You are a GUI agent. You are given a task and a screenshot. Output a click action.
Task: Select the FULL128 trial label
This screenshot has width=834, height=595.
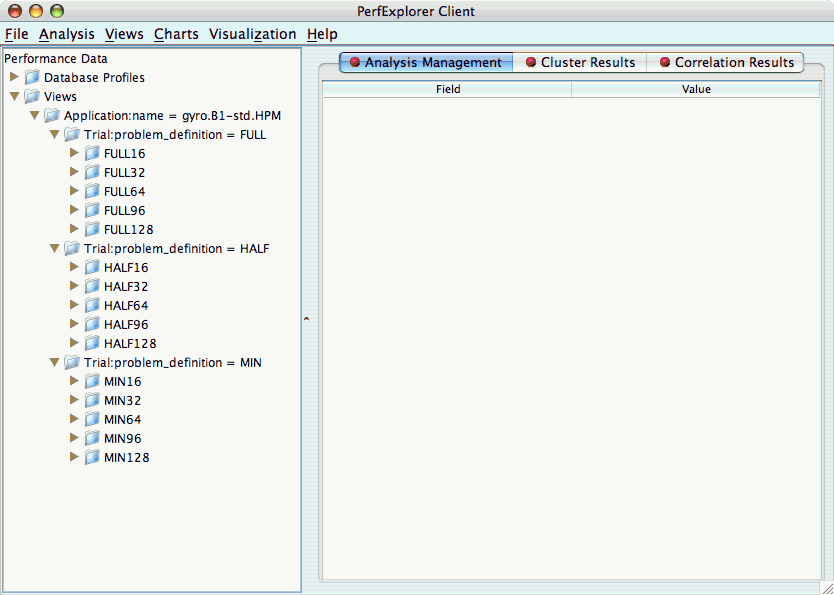(128, 230)
